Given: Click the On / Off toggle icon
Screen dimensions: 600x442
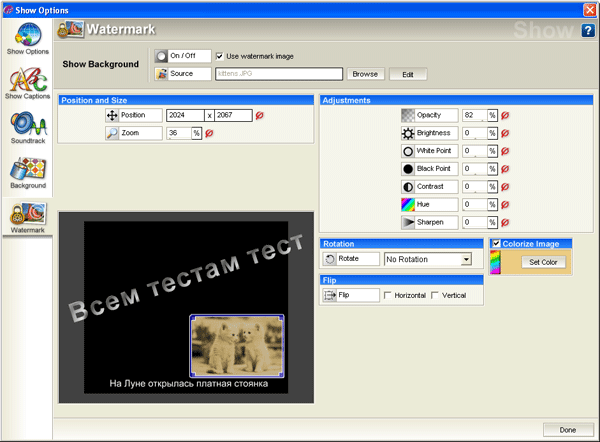Looking at the screenshot, I should point(161,56).
